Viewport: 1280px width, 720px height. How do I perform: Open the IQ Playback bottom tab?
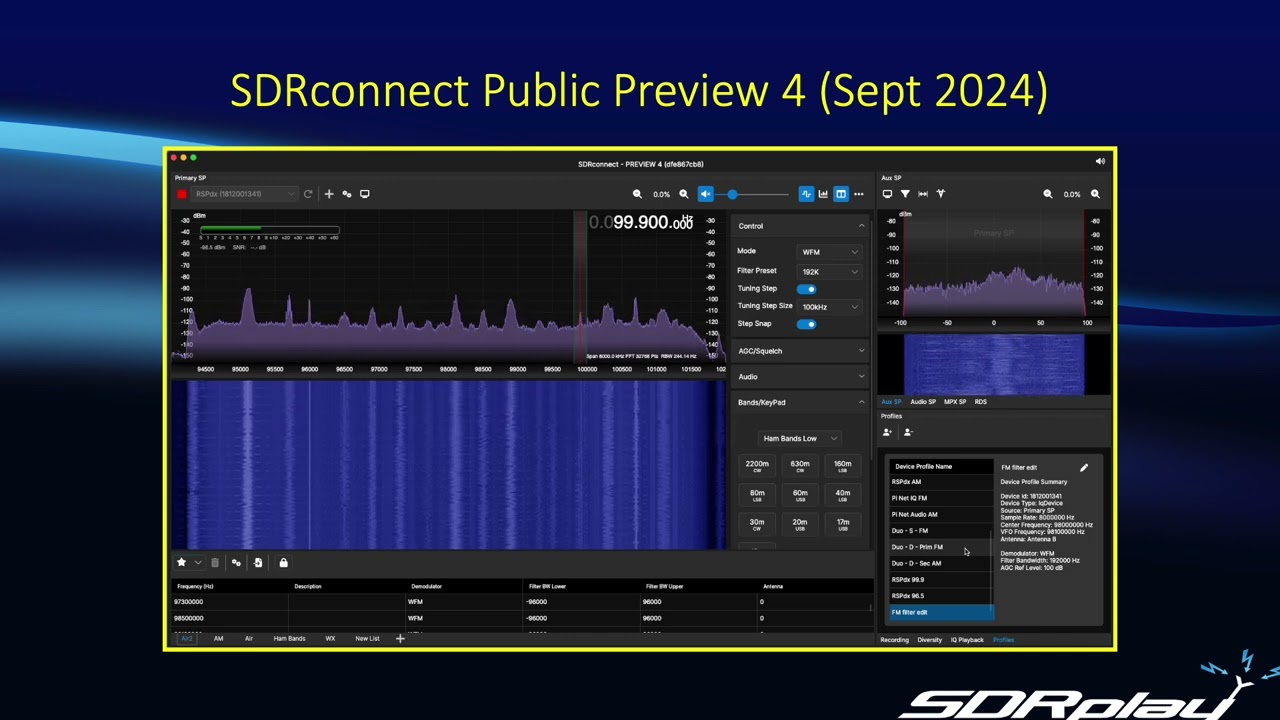pos(967,640)
